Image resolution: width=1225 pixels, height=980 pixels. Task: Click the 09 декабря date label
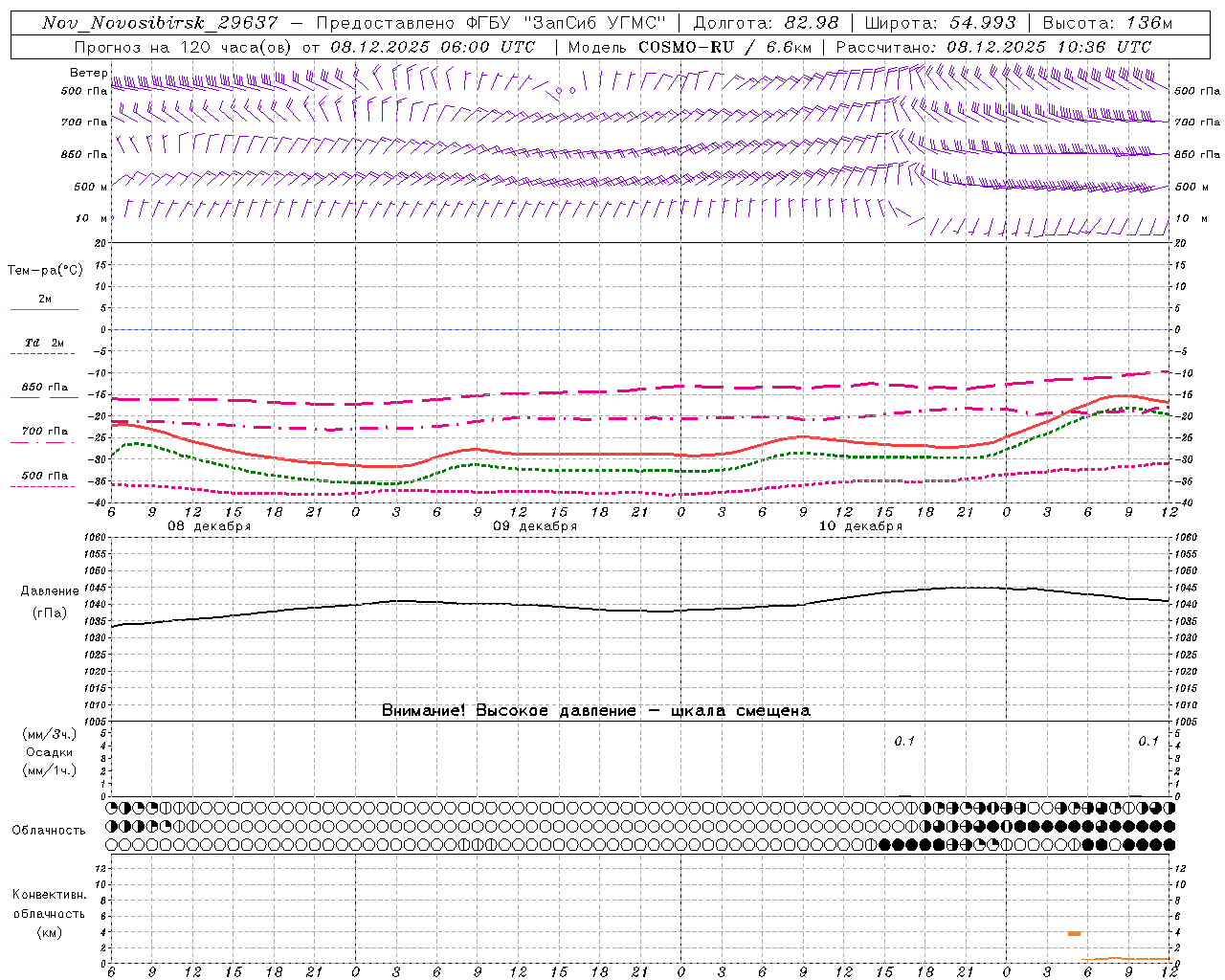pyautogui.click(x=535, y=526)
